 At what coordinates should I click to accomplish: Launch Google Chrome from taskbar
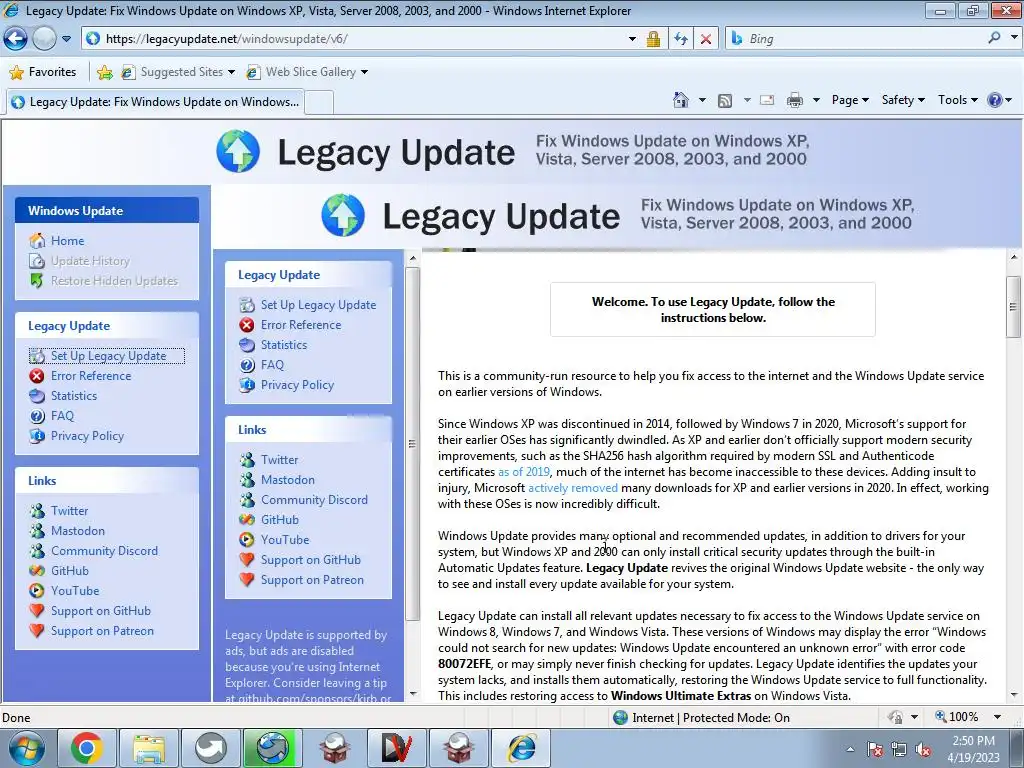86,748
